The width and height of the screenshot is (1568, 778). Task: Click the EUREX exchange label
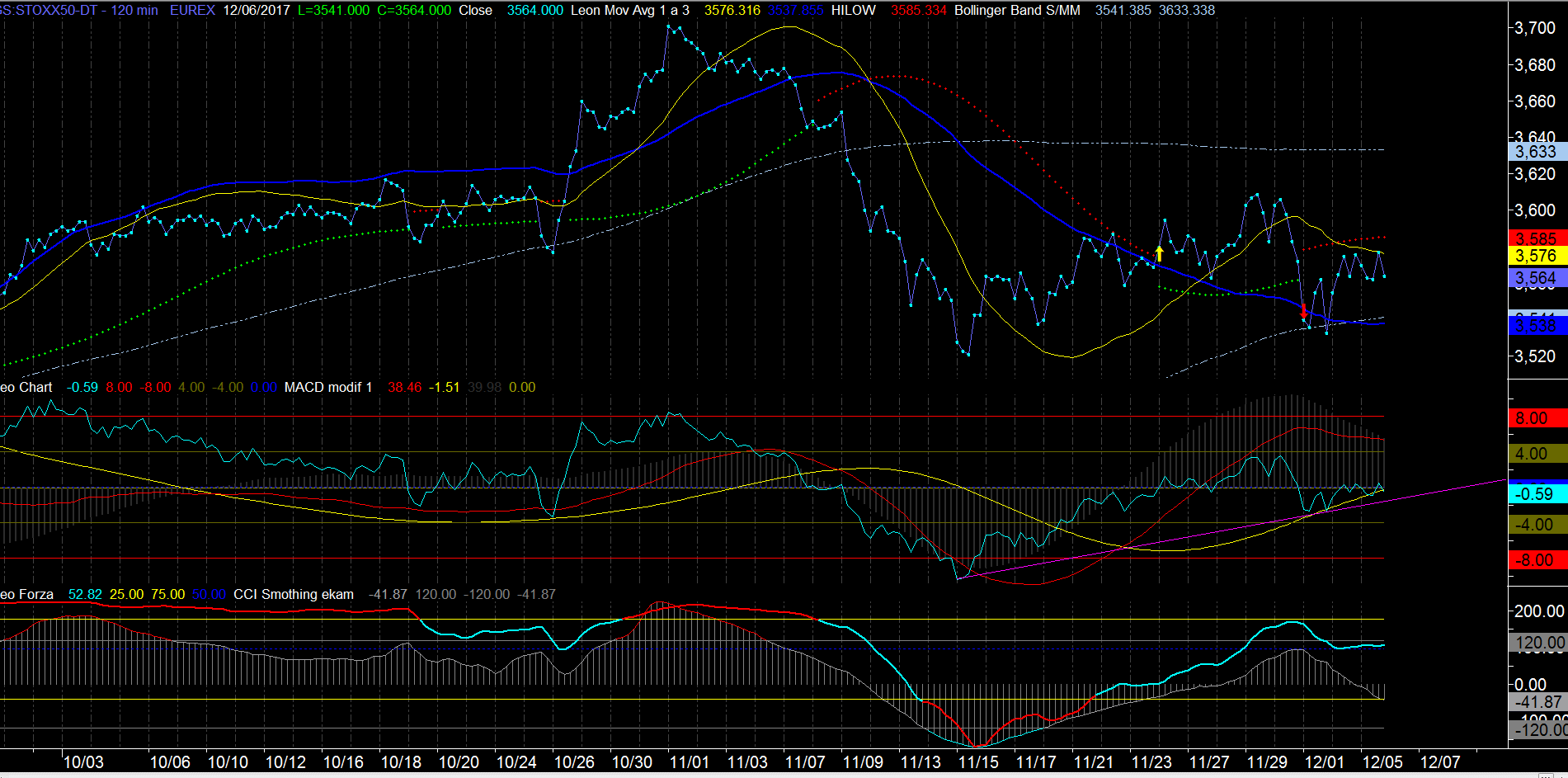pyautogui.click(x=192, y=10)
